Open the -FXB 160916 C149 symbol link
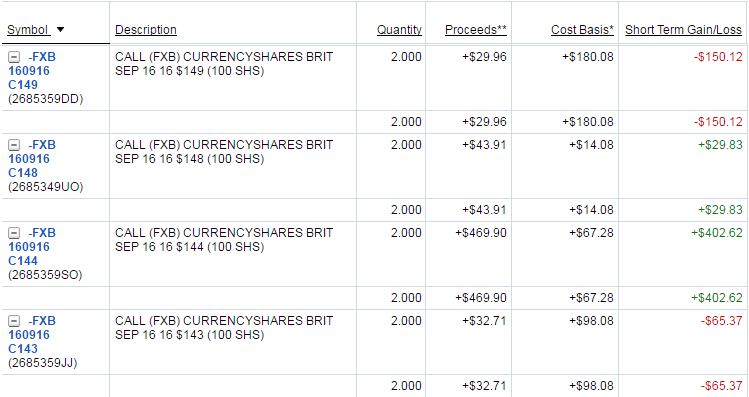The image size is (749, 397). coord(32,71)
